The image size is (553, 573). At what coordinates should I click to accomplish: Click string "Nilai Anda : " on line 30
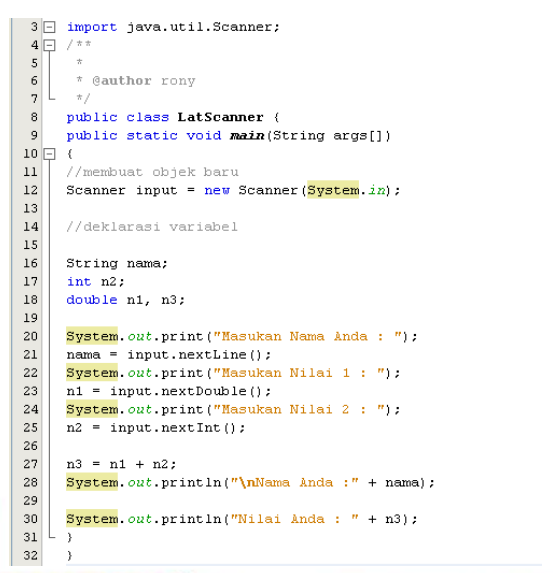295,519
